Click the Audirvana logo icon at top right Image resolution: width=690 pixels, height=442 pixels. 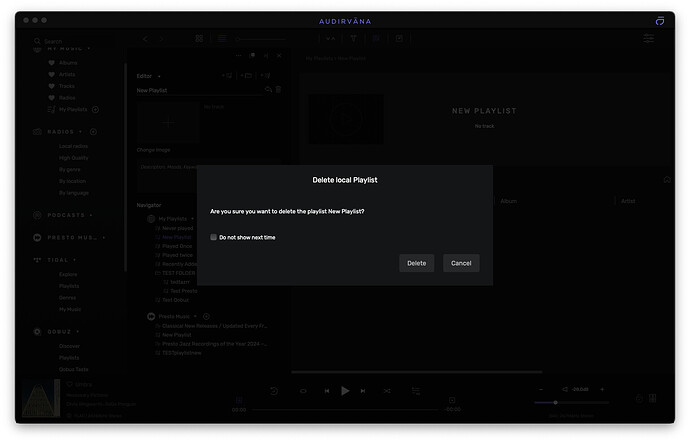(x=660, y=21)
